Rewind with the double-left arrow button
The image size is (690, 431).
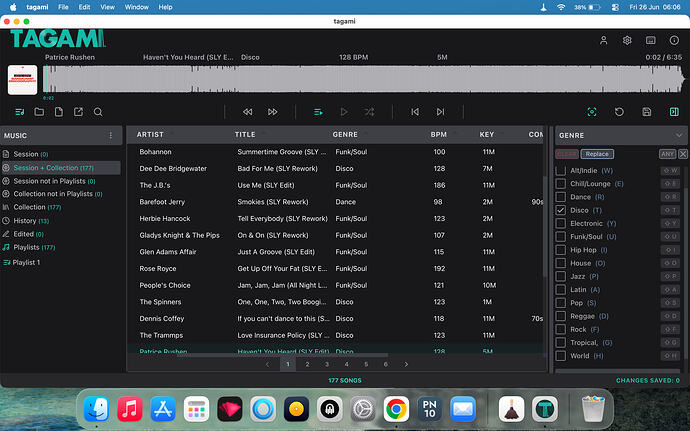tap(248, 112)
